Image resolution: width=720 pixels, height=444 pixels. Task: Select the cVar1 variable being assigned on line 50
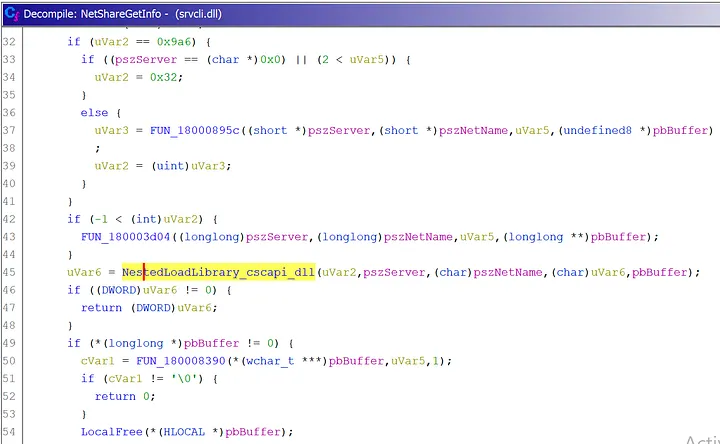pyautogui.click(x=98, y=360)
